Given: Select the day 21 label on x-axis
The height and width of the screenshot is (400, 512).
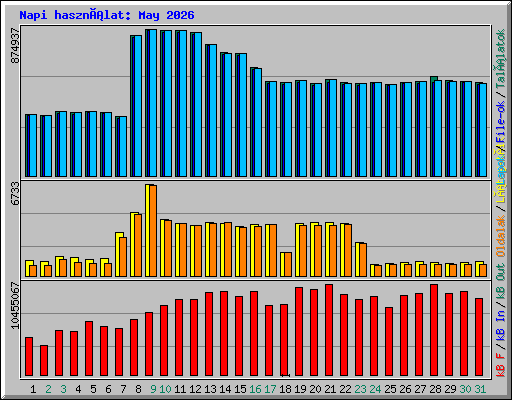Looking at the screenshot, I should (x=330, y=389).
